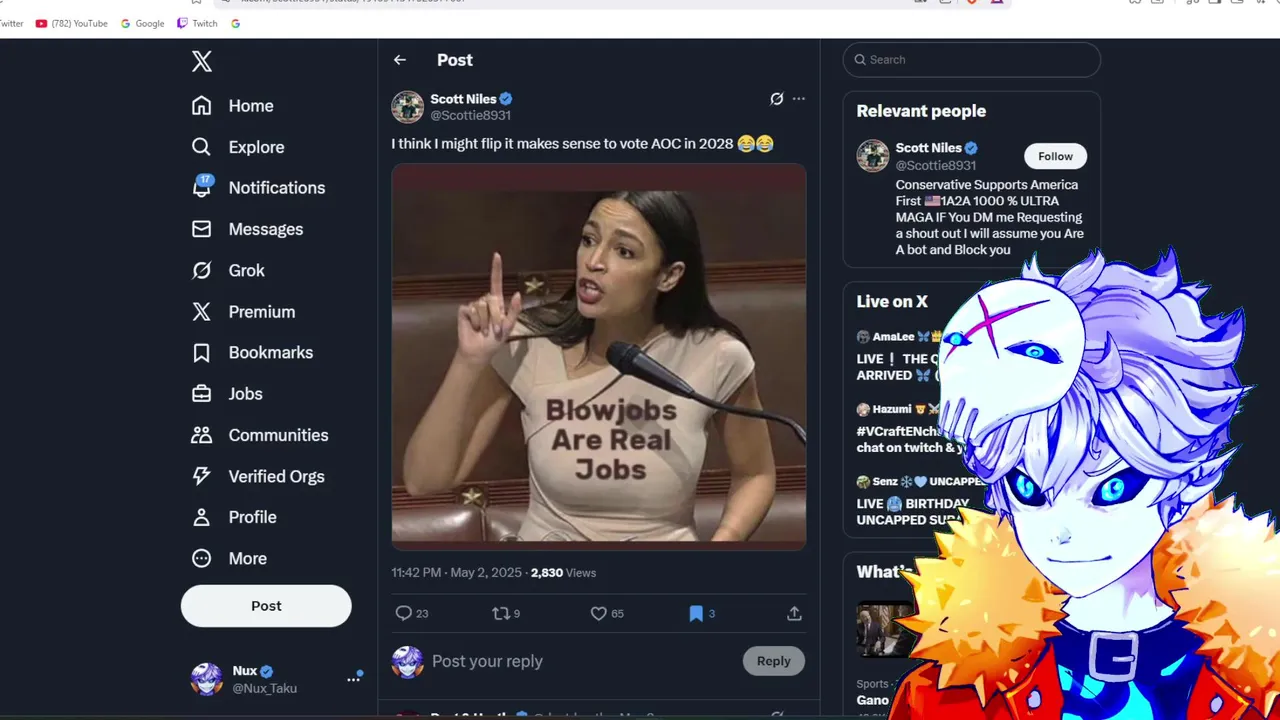Click the Google G icon bookmark
The width and height of the screenshot is (1280, 720).
point(236,23)
